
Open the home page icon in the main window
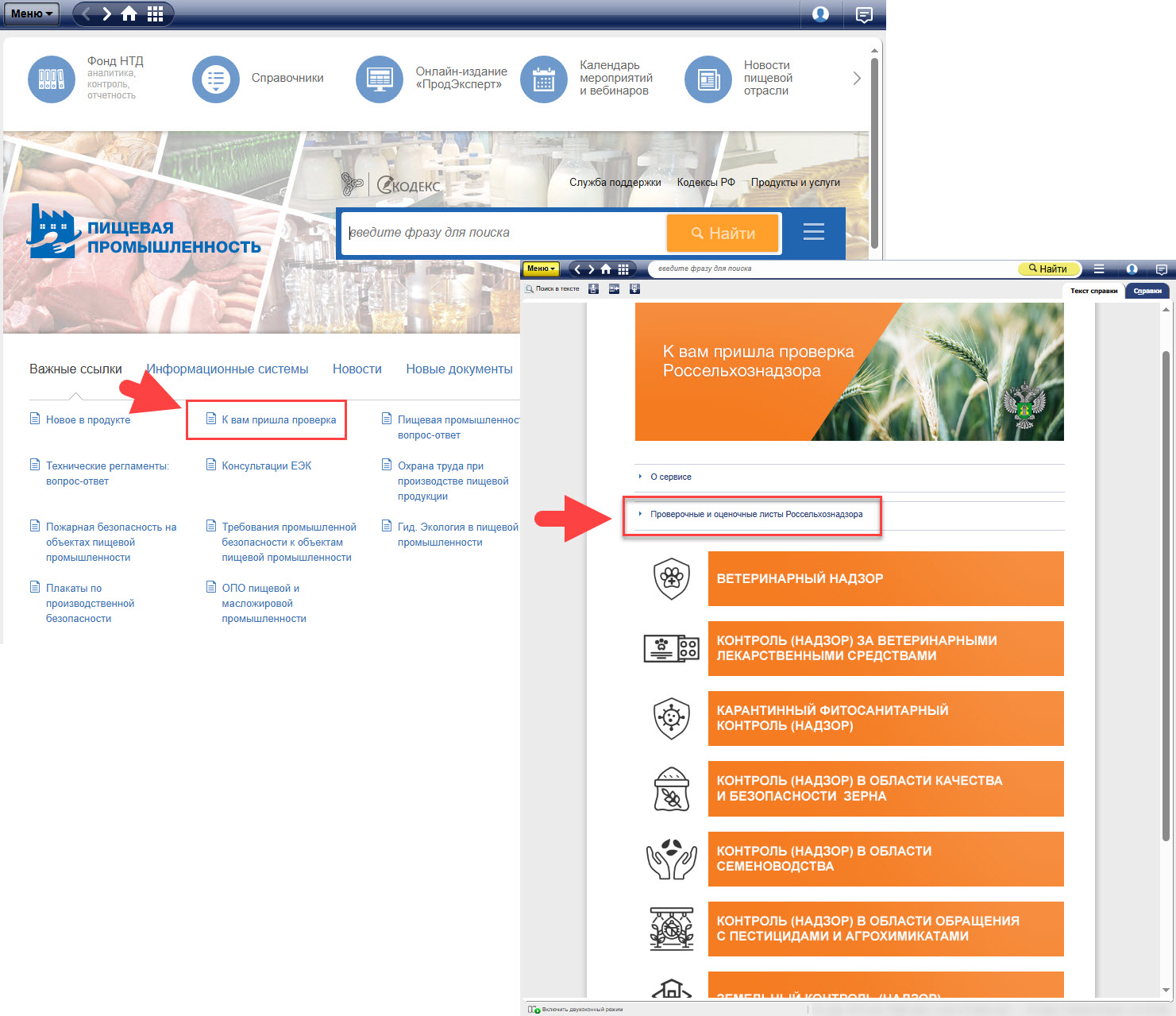click(129, 14)
